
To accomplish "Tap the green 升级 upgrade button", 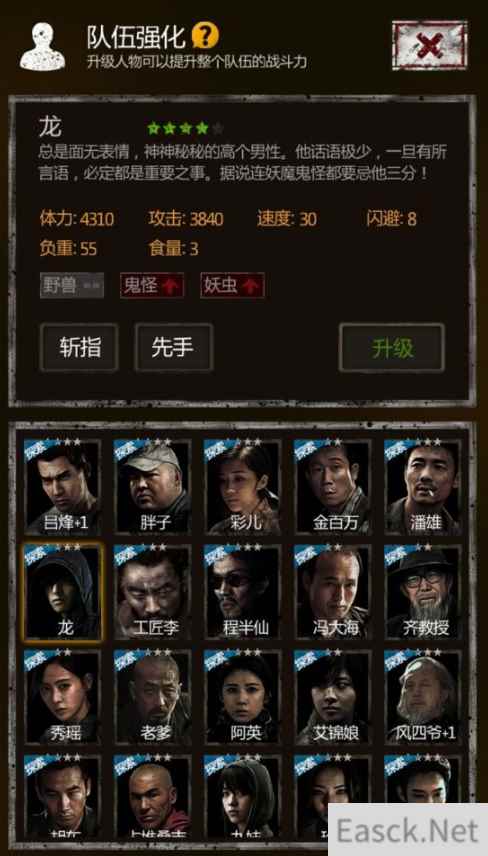I will pos(392,348).
